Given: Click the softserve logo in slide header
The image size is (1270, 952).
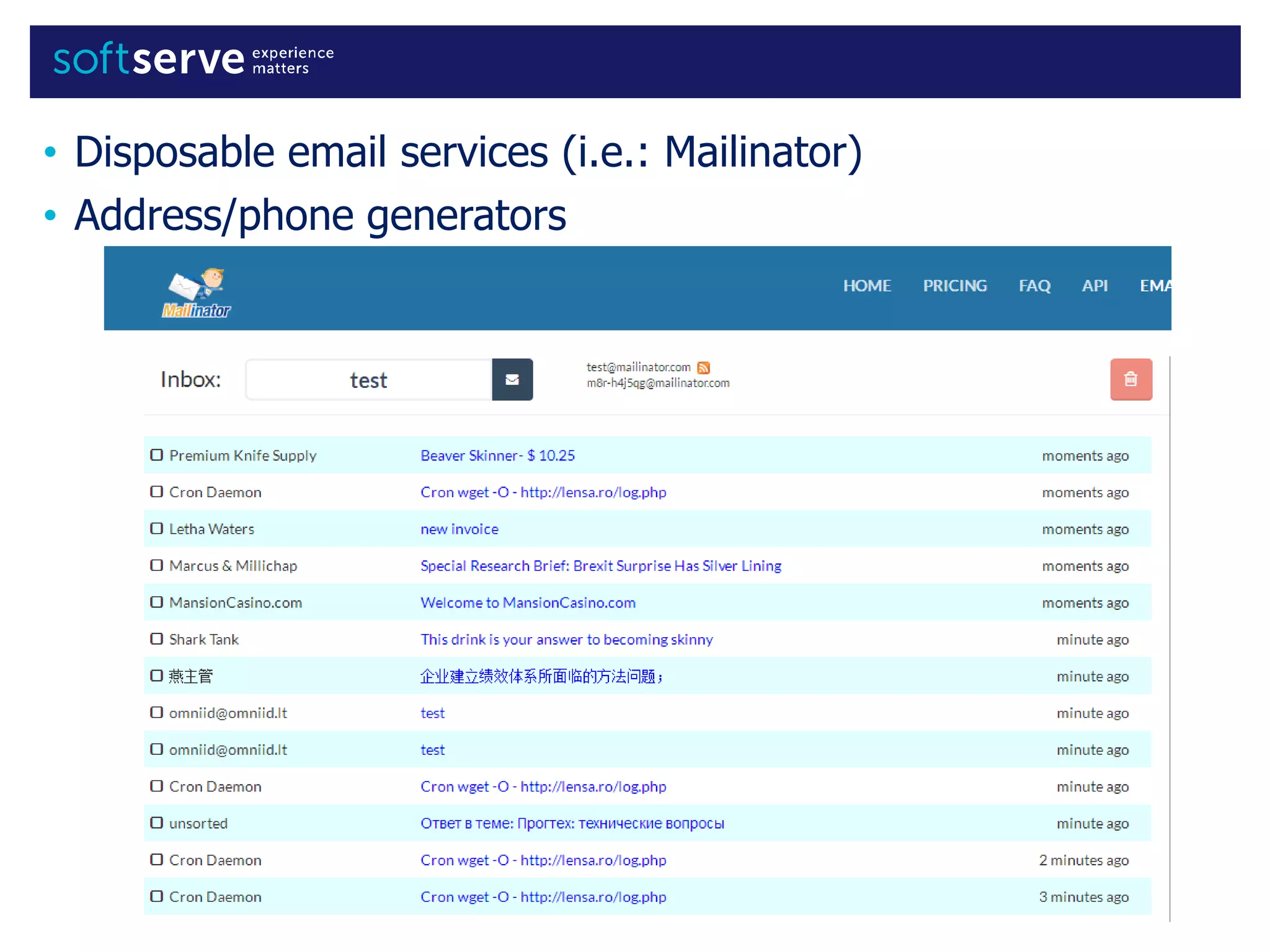Looking at the screenshot, I should coord(193,59).
